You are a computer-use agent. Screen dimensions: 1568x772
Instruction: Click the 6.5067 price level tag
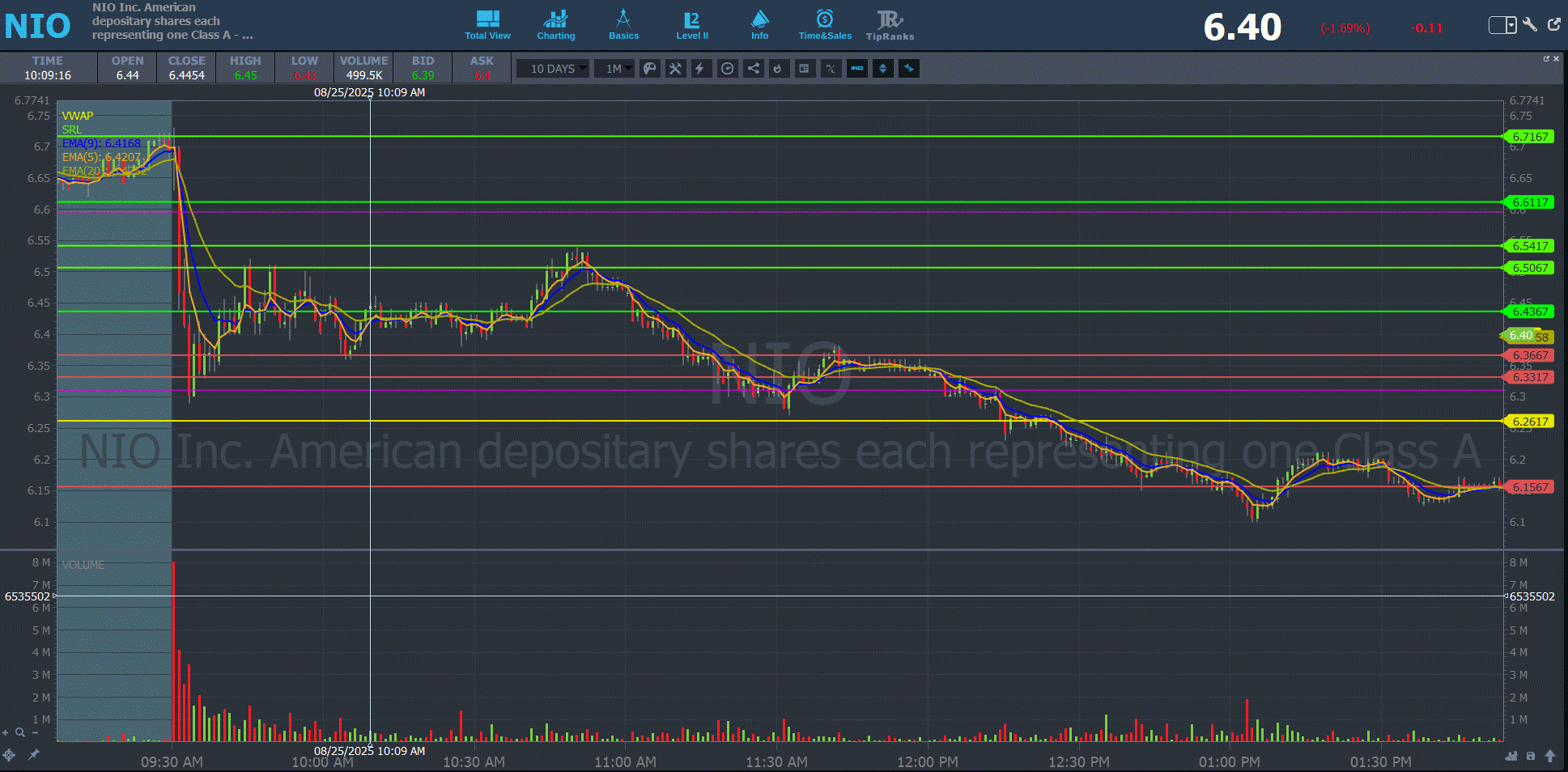click(x=1529, y=268)
